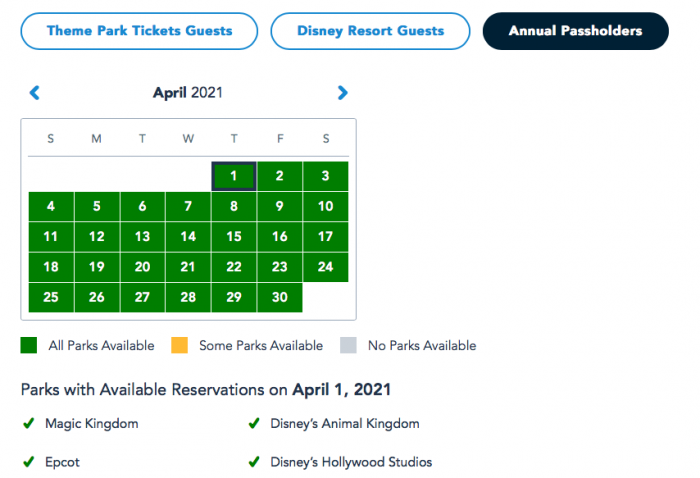Click the green checkmark beside Magic Kingdom
The width and height of the screenshot is (700, 478).
click(x=29, y=423)
